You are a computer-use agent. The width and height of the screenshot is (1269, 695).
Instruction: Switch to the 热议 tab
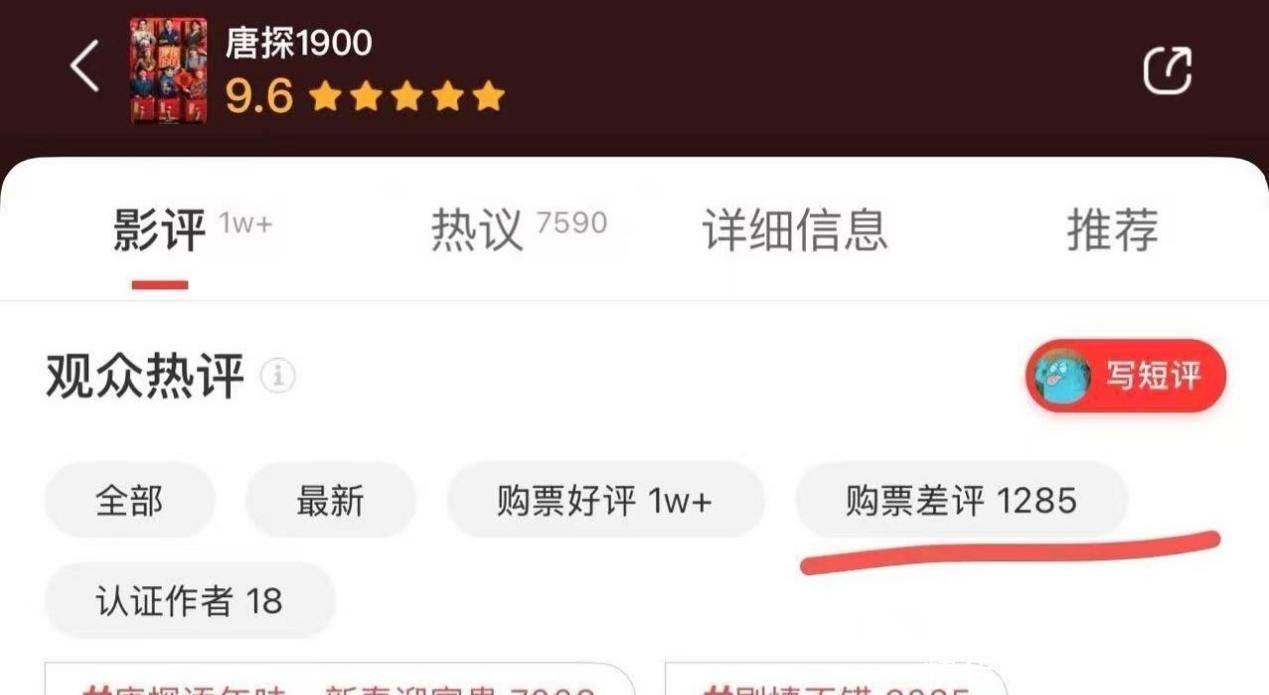(x=477, y=231)
